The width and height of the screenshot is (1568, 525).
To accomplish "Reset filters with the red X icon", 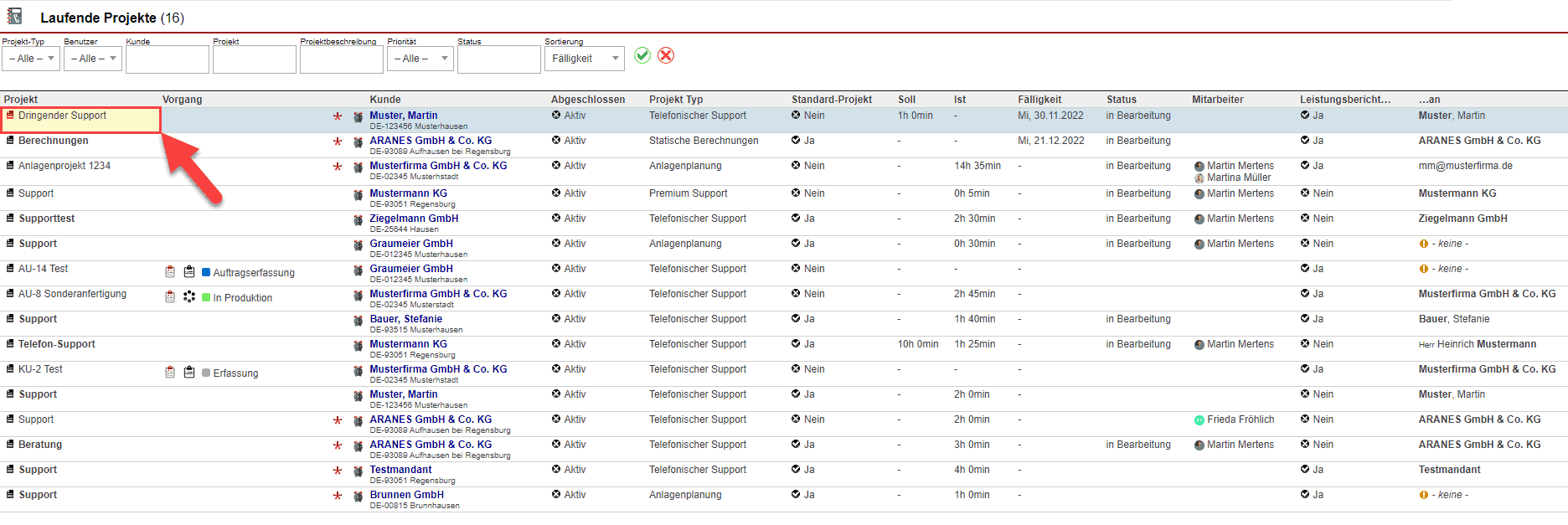I will click(x=666, y=55).
